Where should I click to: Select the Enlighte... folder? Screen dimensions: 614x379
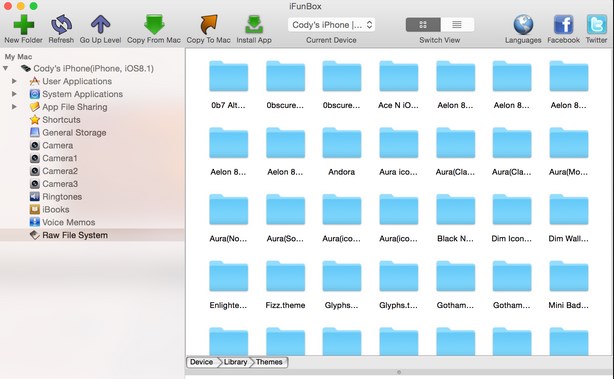(x=228, y=276)
